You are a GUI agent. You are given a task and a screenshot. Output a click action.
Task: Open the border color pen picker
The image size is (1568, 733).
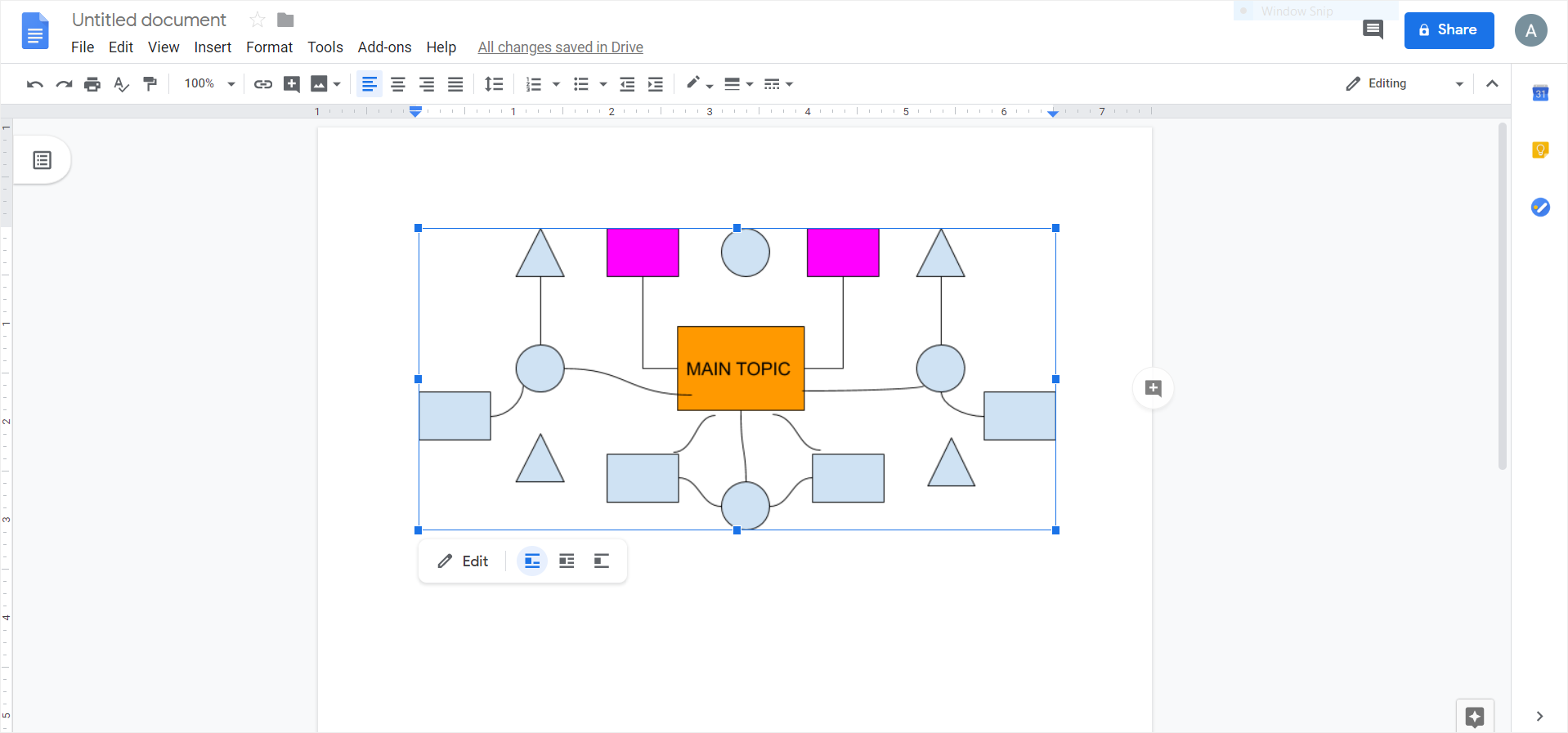pos(699,84)
